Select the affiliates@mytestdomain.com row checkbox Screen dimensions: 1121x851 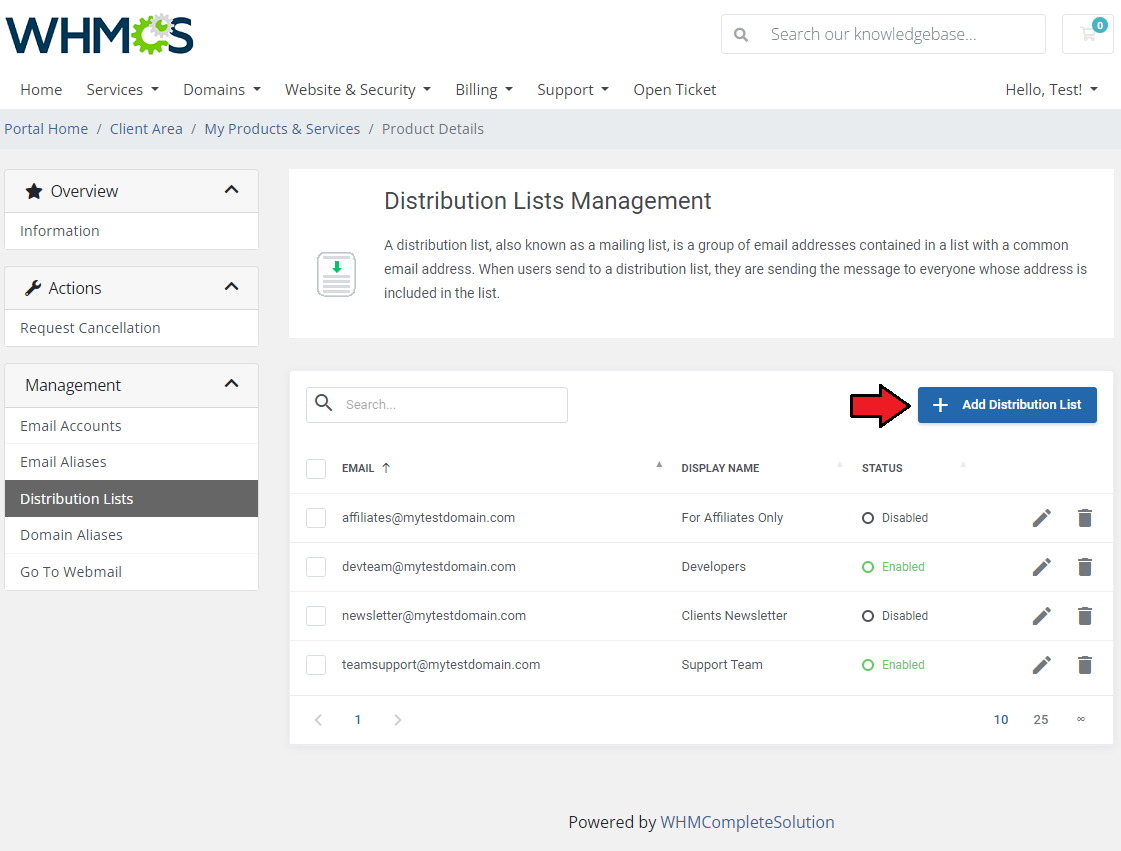tap(316, 518)
